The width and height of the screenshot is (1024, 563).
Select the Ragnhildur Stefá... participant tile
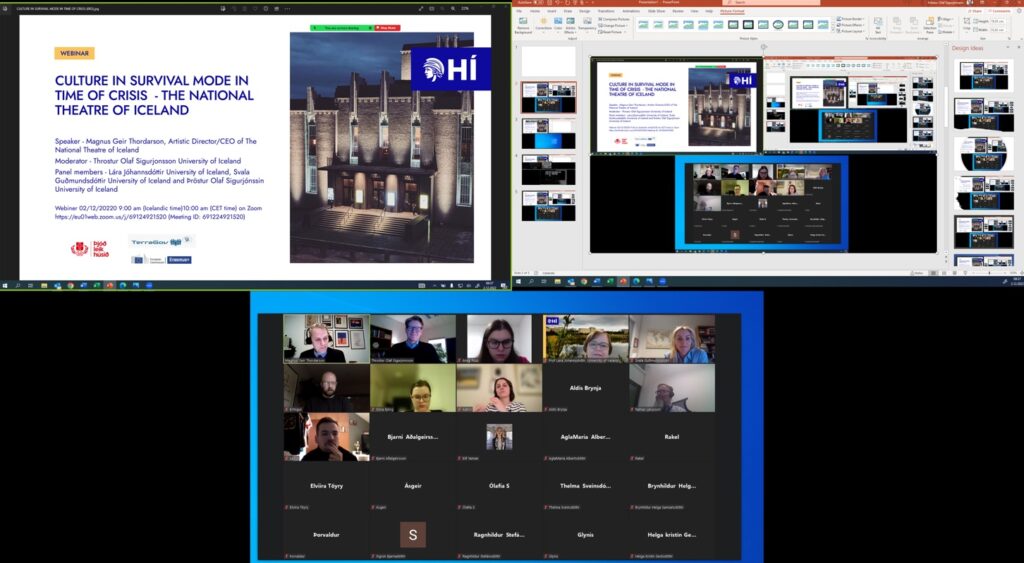[x=499, y=535]
